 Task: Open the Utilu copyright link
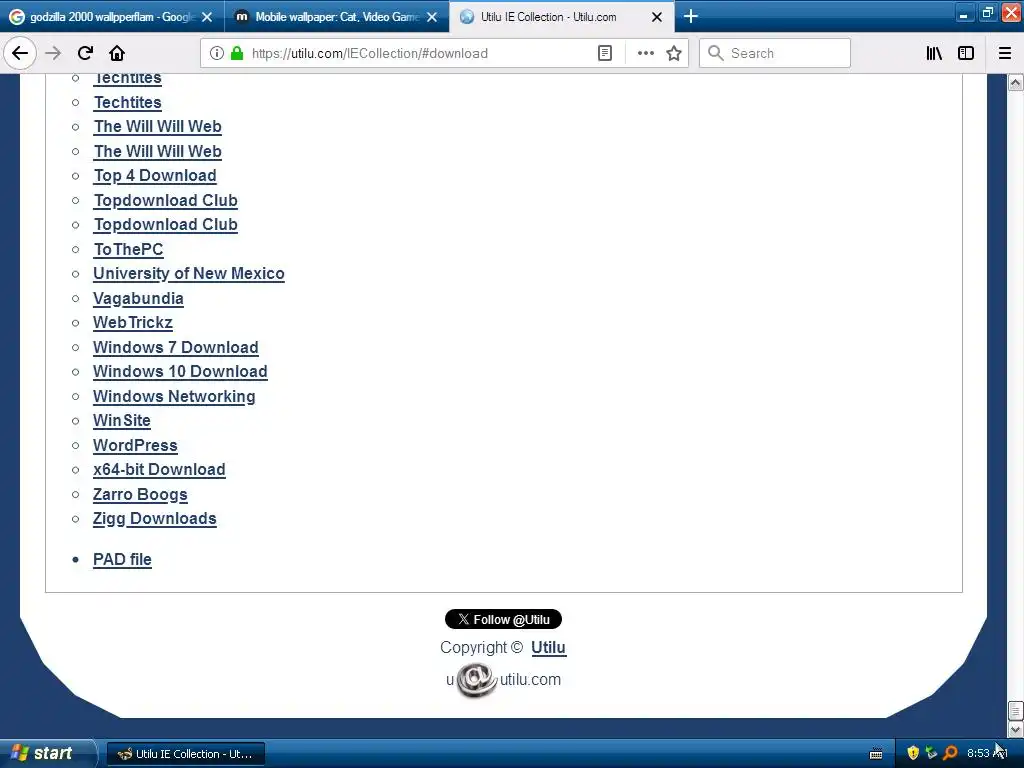point(549,647)
